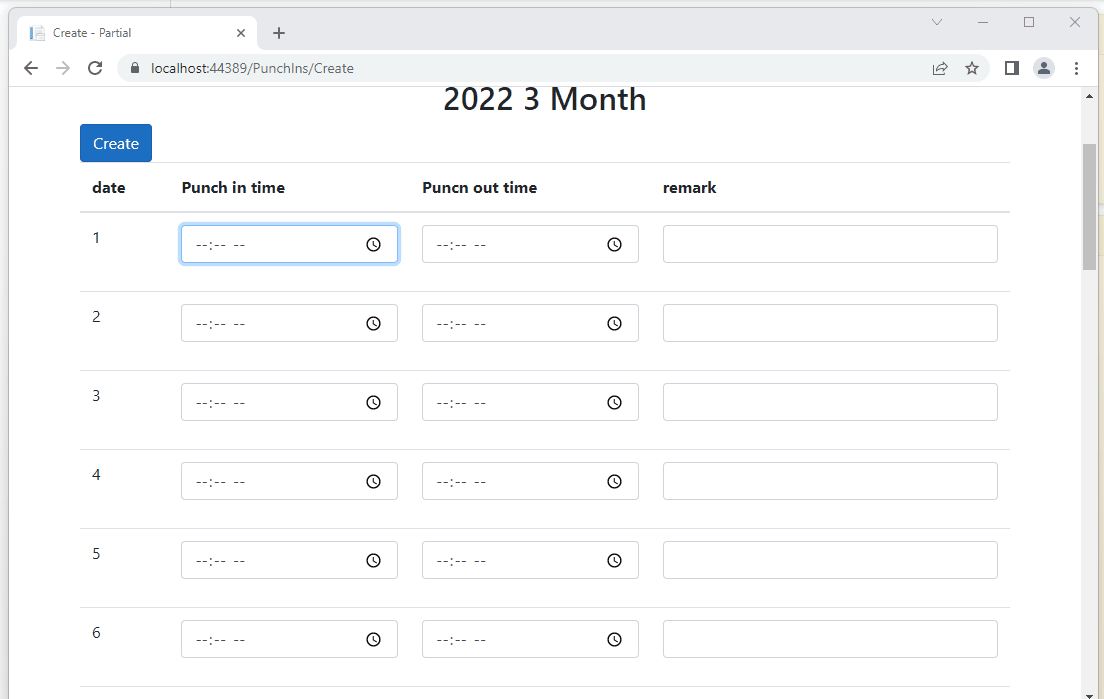Select the Create - Partial tab
1104x699 pixels.
(x=137, y=33)
